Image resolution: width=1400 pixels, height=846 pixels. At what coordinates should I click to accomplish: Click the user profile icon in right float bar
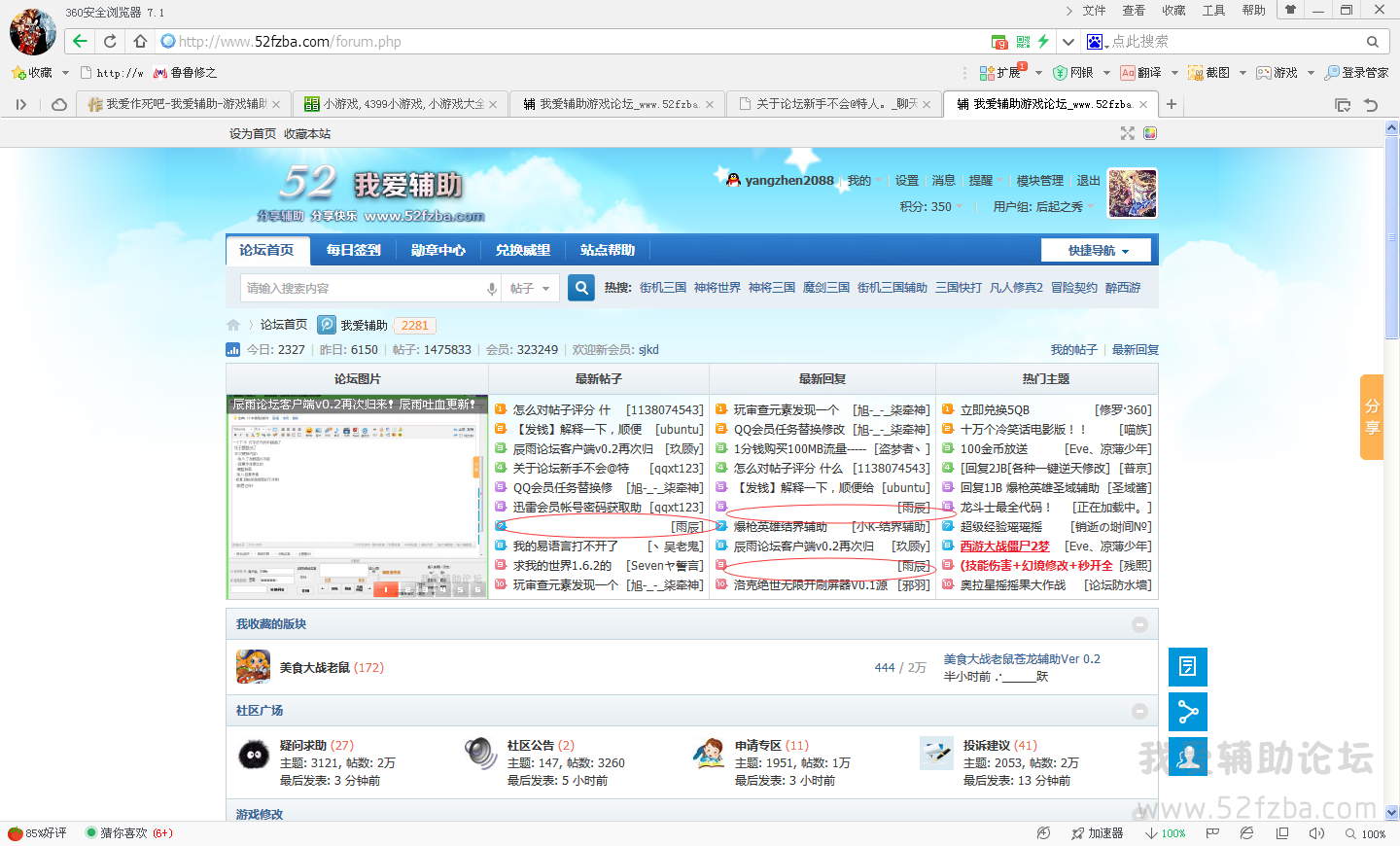pos(1188,757)
